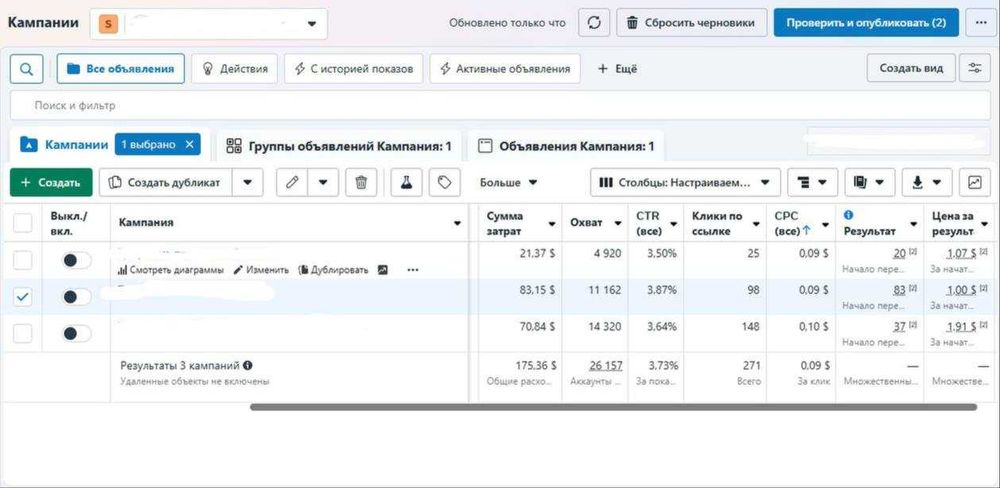Click the refresh data icon button

594,23
